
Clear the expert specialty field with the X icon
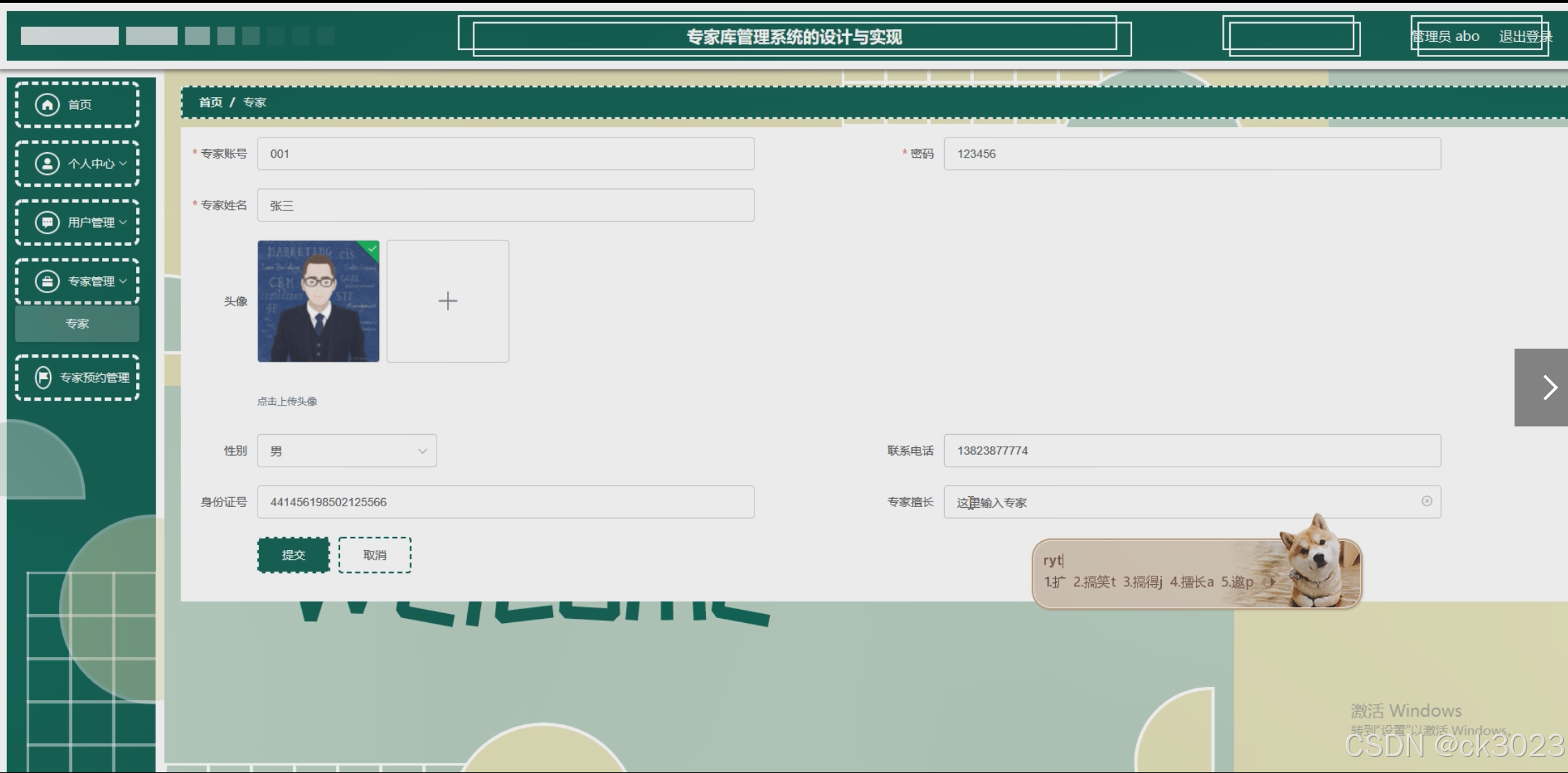pyautogui.click(x=1426, y=501)
